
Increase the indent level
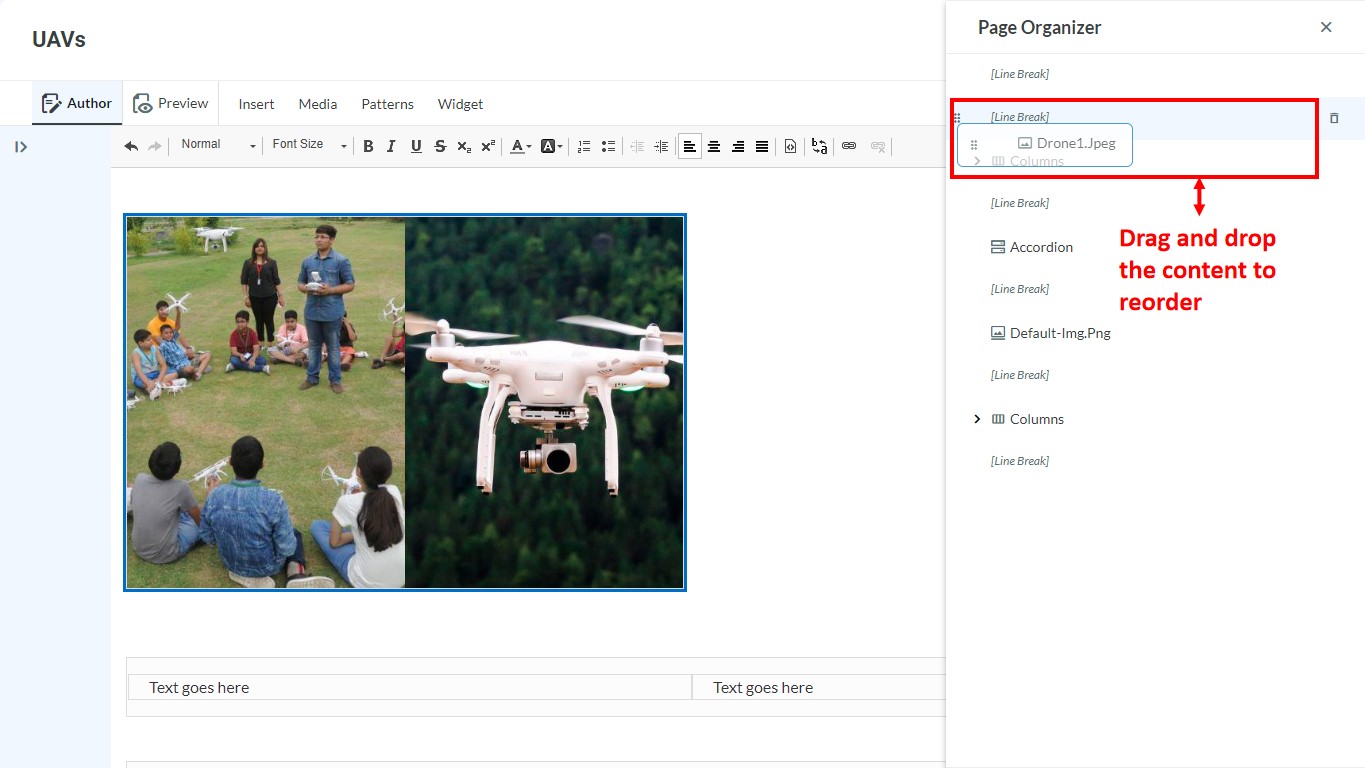(x=661, y=146)
